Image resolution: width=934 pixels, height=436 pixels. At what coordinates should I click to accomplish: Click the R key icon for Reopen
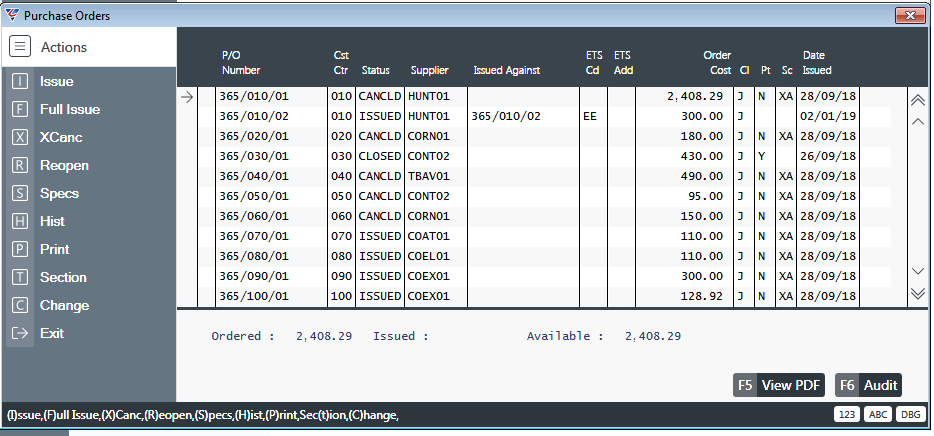click(20, 166)
